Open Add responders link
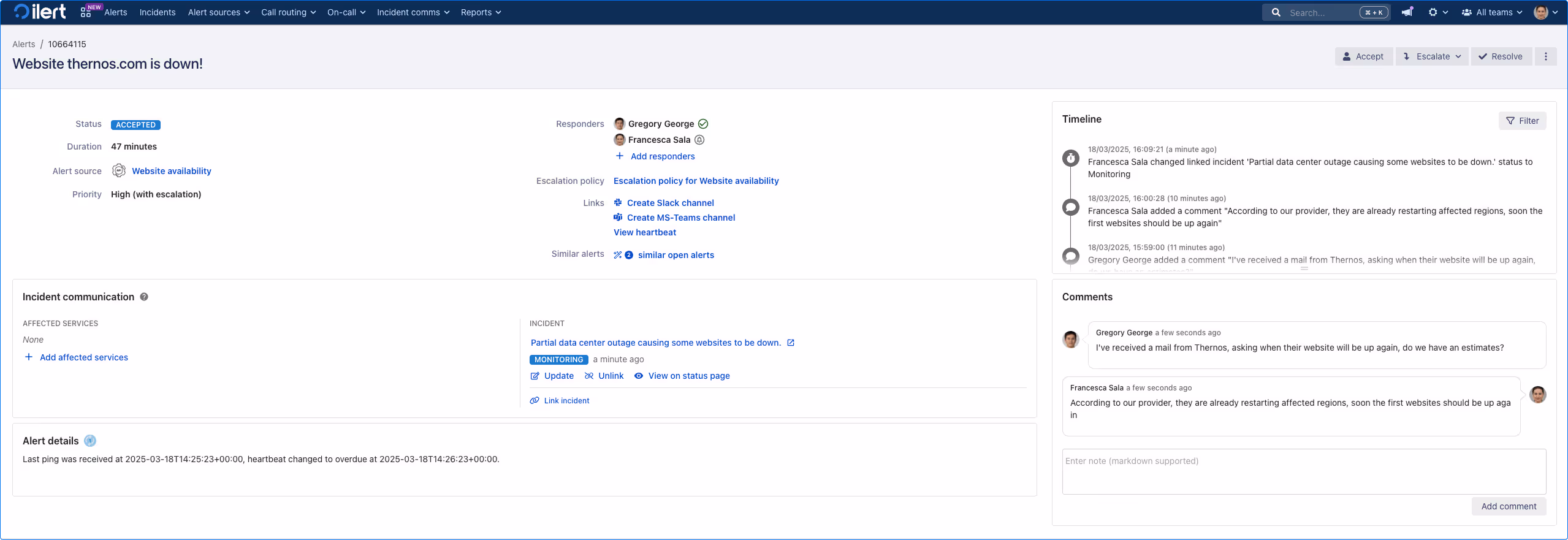1568x540 pixels. 663,156
